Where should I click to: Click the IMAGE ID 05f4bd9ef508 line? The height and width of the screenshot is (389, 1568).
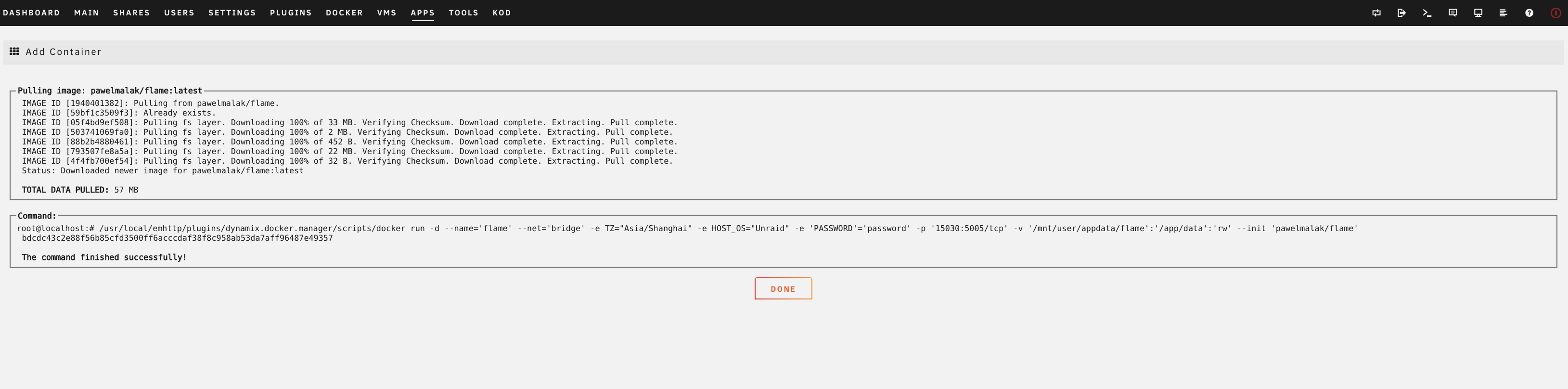[x=349, y=123]
